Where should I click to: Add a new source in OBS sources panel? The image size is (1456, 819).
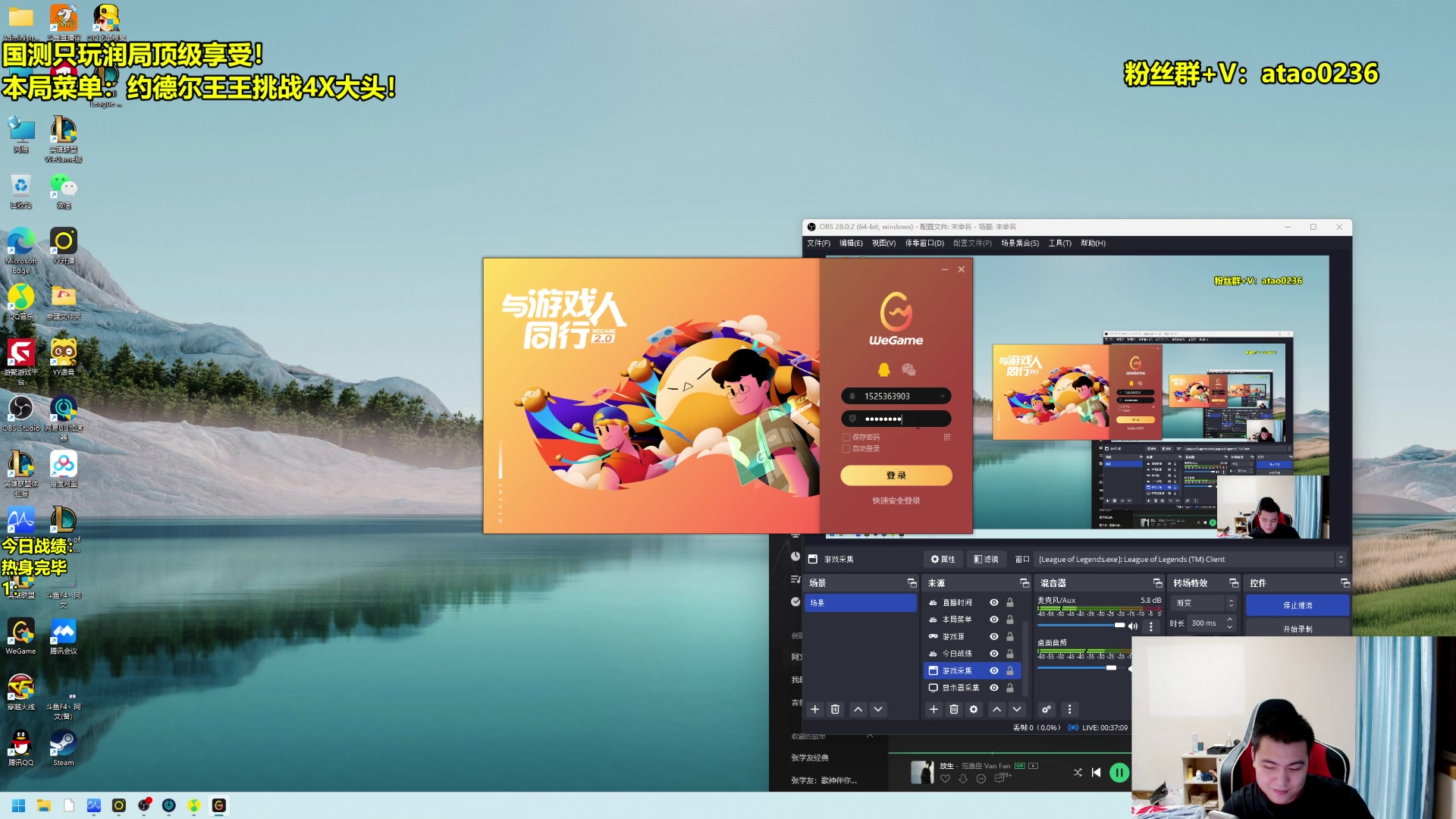[934, 710]
